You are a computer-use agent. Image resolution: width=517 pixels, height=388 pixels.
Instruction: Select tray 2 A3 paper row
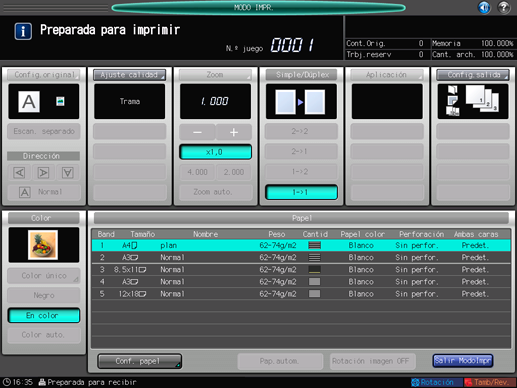click(301, 257)
